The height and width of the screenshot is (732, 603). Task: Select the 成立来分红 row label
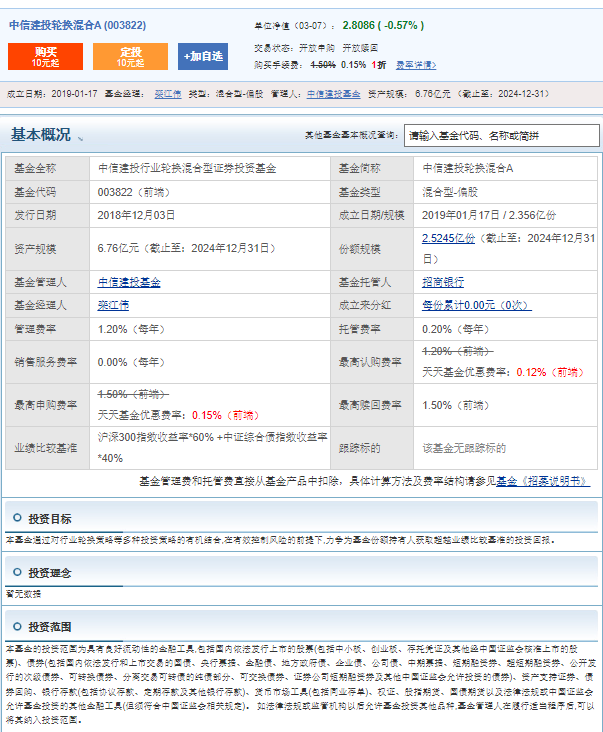(x=365, y=305)
